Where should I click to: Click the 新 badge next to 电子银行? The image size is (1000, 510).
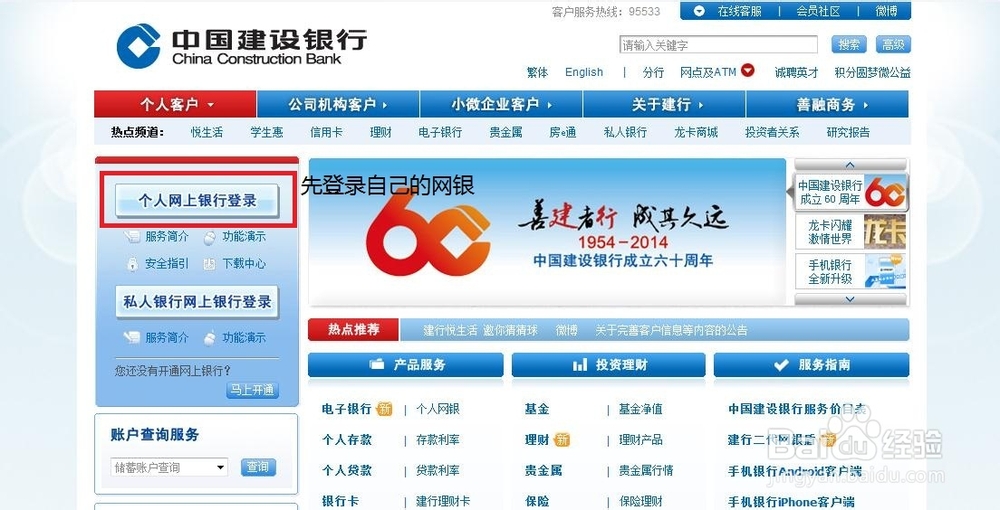(x=385, y=409)
